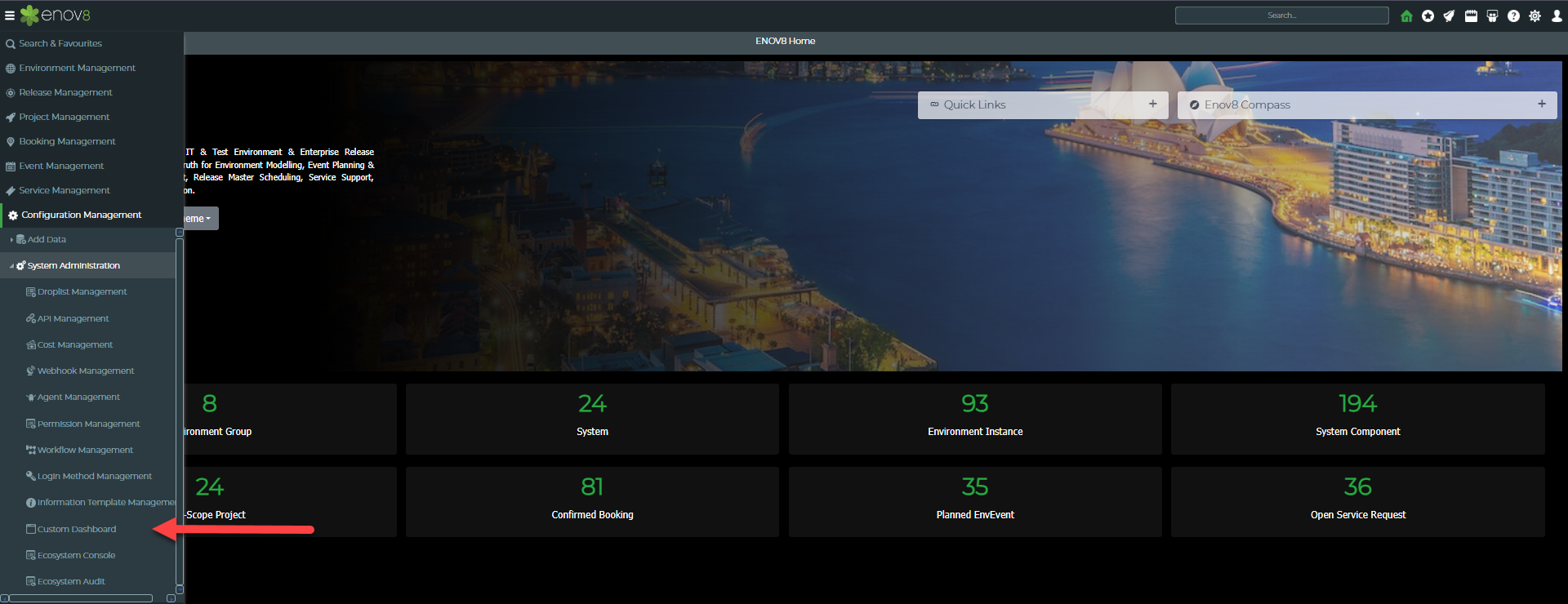Click the Cost Management icon

31,344
